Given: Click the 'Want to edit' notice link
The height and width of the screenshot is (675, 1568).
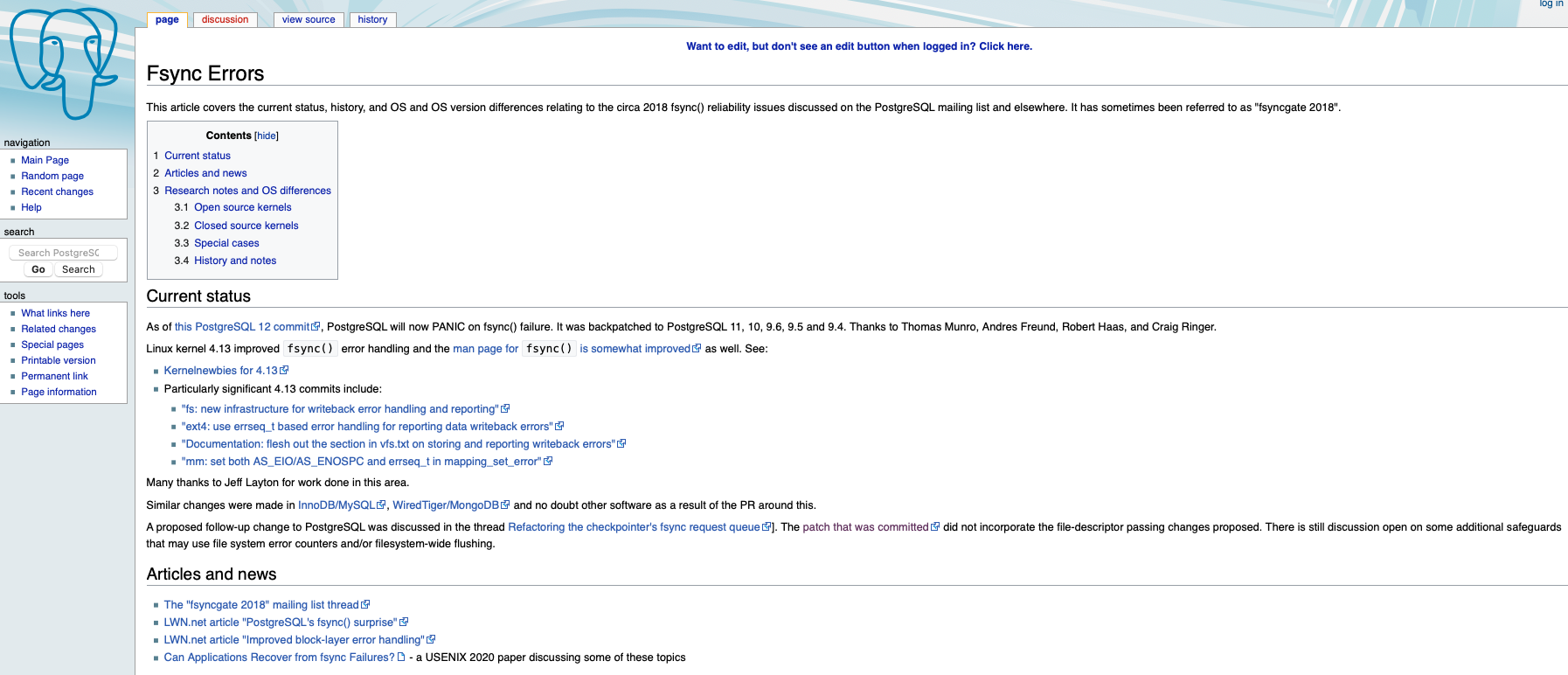Looking at the screenshot, I should [859, 46].
